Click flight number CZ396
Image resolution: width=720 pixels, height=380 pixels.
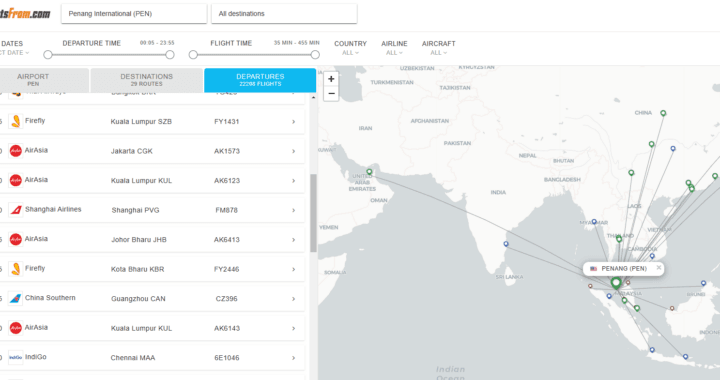(x=226, y=299)
